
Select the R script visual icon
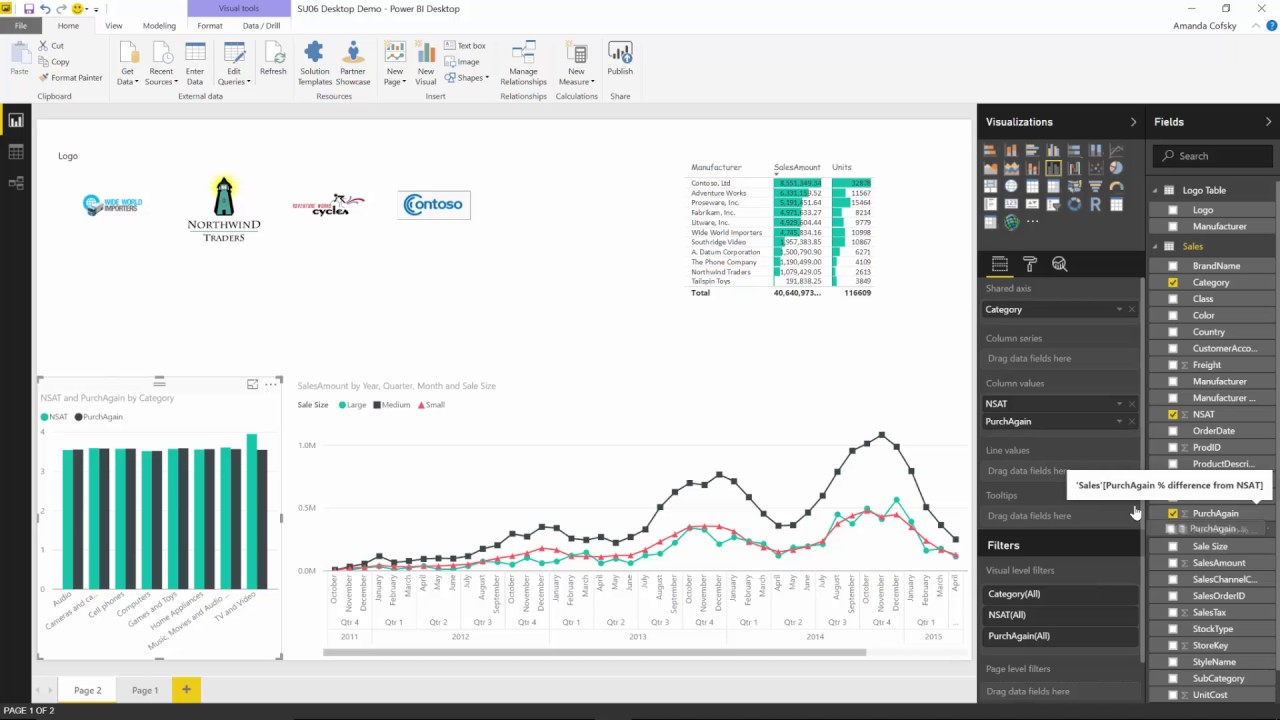tap(1096, 204)
